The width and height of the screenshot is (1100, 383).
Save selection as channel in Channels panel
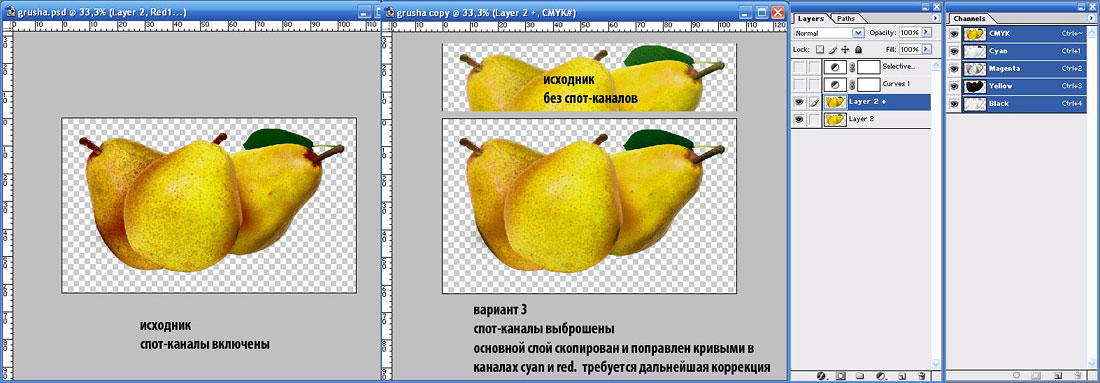(x=1035, y=375)
